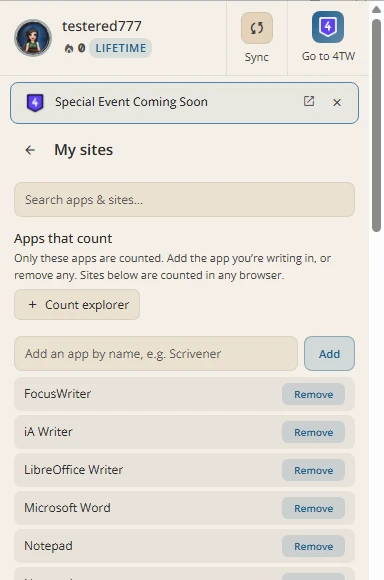Click the testered777 profile avatar

pos(33,38)
